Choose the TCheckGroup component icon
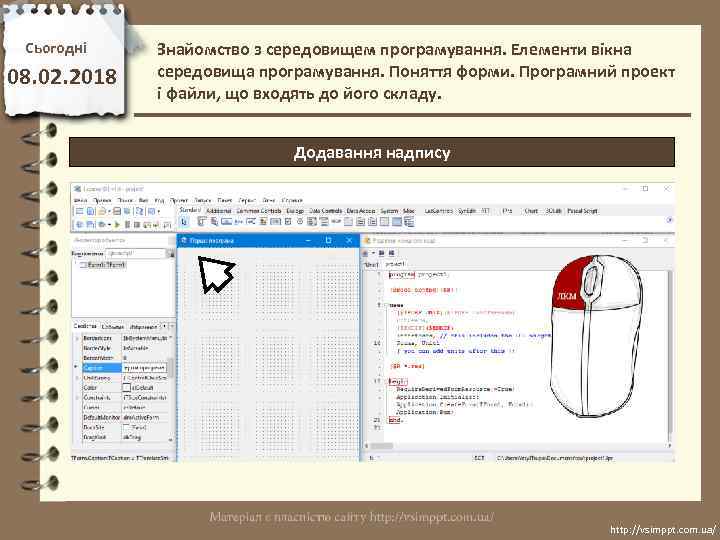720x540 pixels. [x=372, y=221]
